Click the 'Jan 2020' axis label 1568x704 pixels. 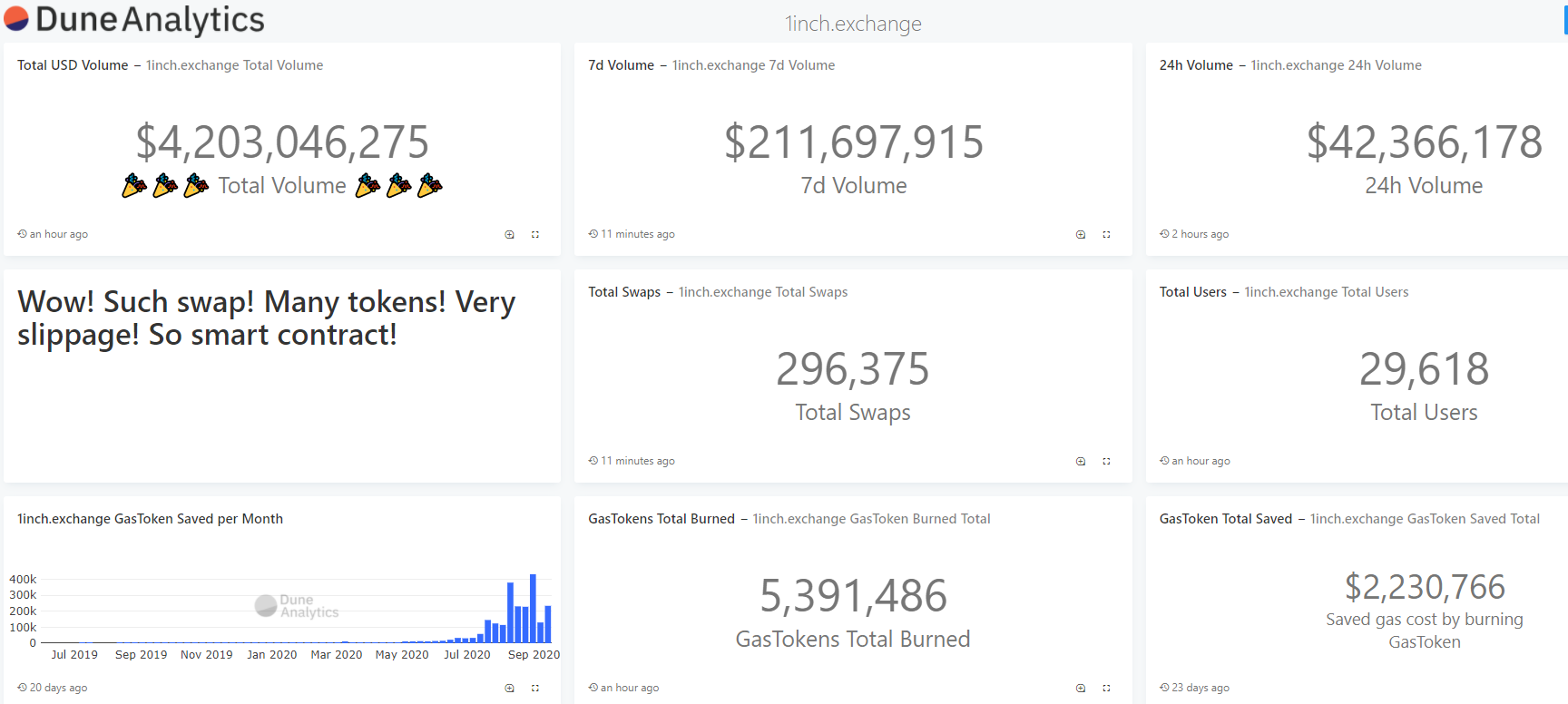(271, 654)
